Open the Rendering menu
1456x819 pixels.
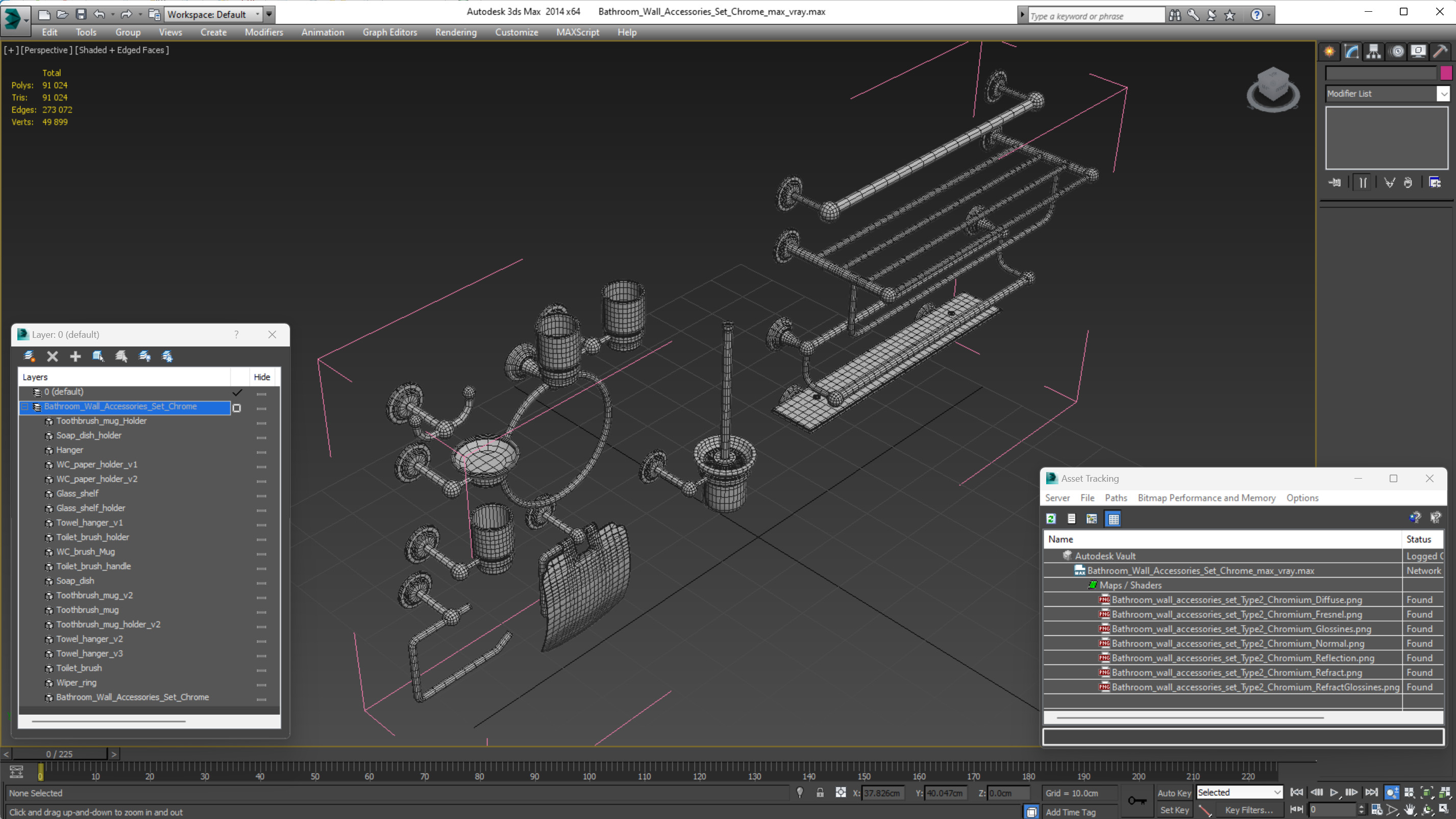(x=456, y=32)
